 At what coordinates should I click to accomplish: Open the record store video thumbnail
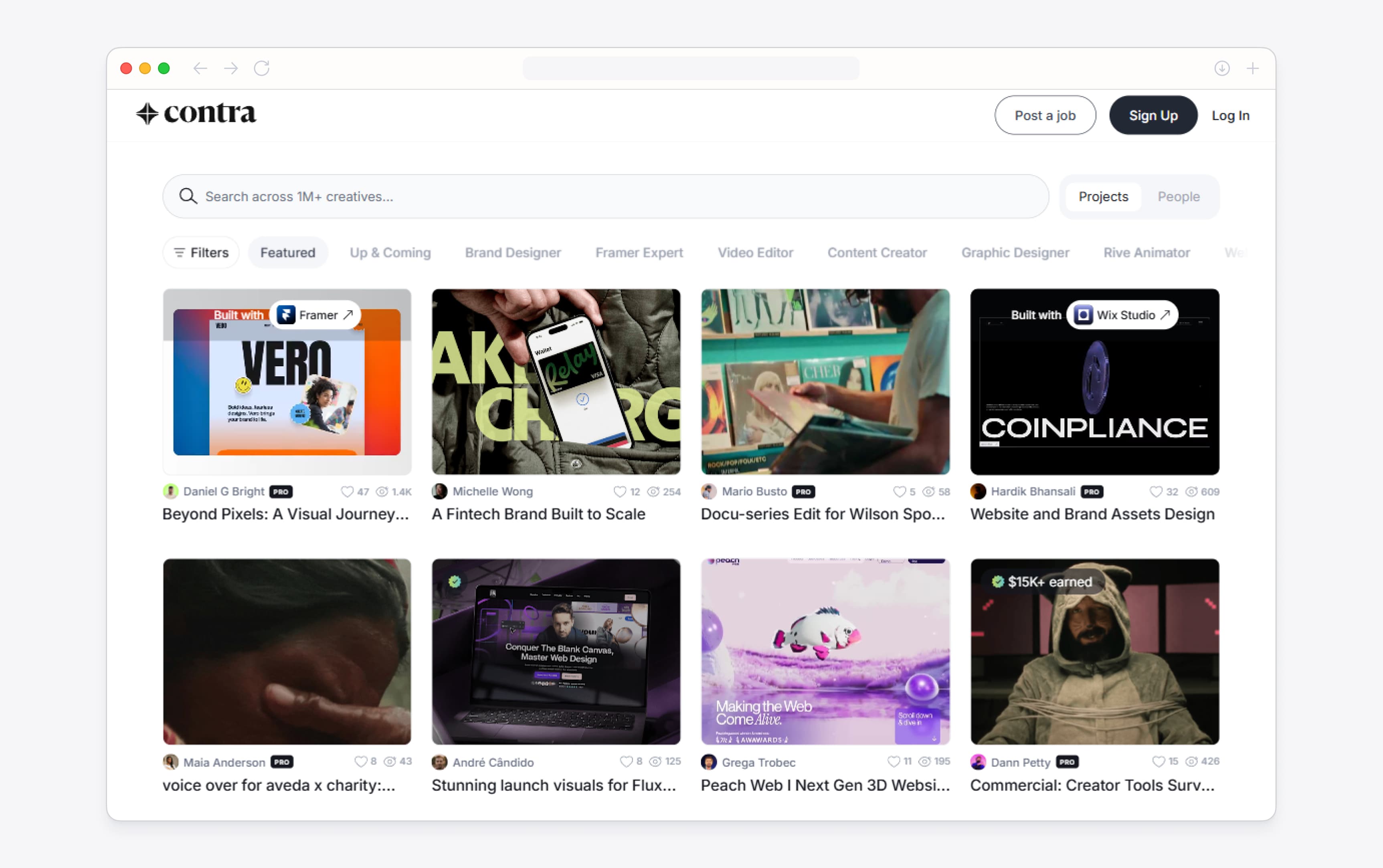point(825,381)
